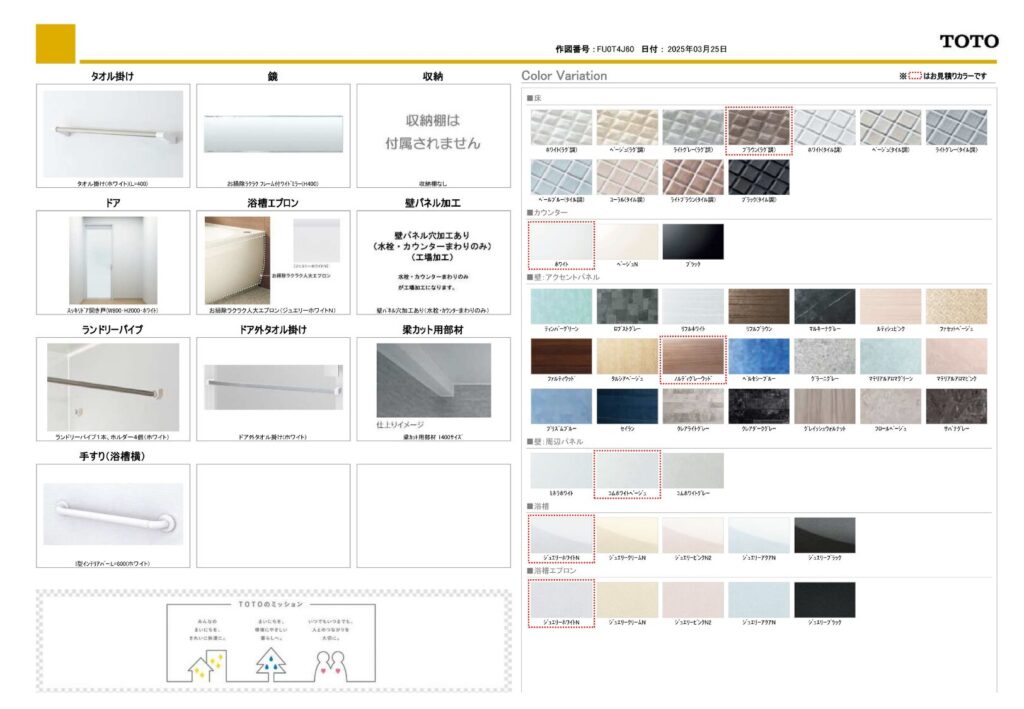This screenshot has height=709, width=1024.
Task: Pick the cream swatch in 浴槽エプロン section
Action: (627, 599)
